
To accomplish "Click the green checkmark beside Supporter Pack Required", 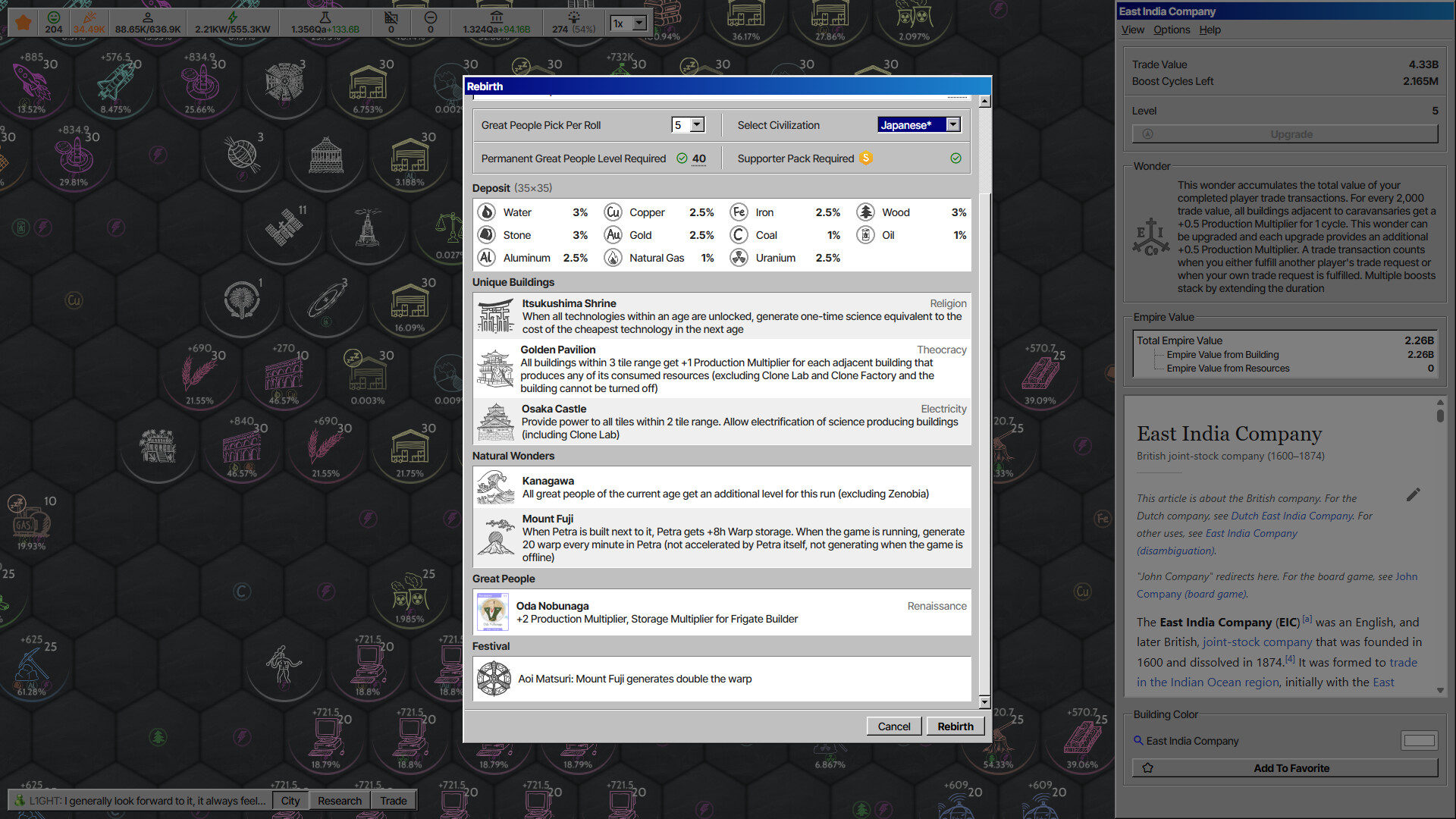I will [955, 158].
